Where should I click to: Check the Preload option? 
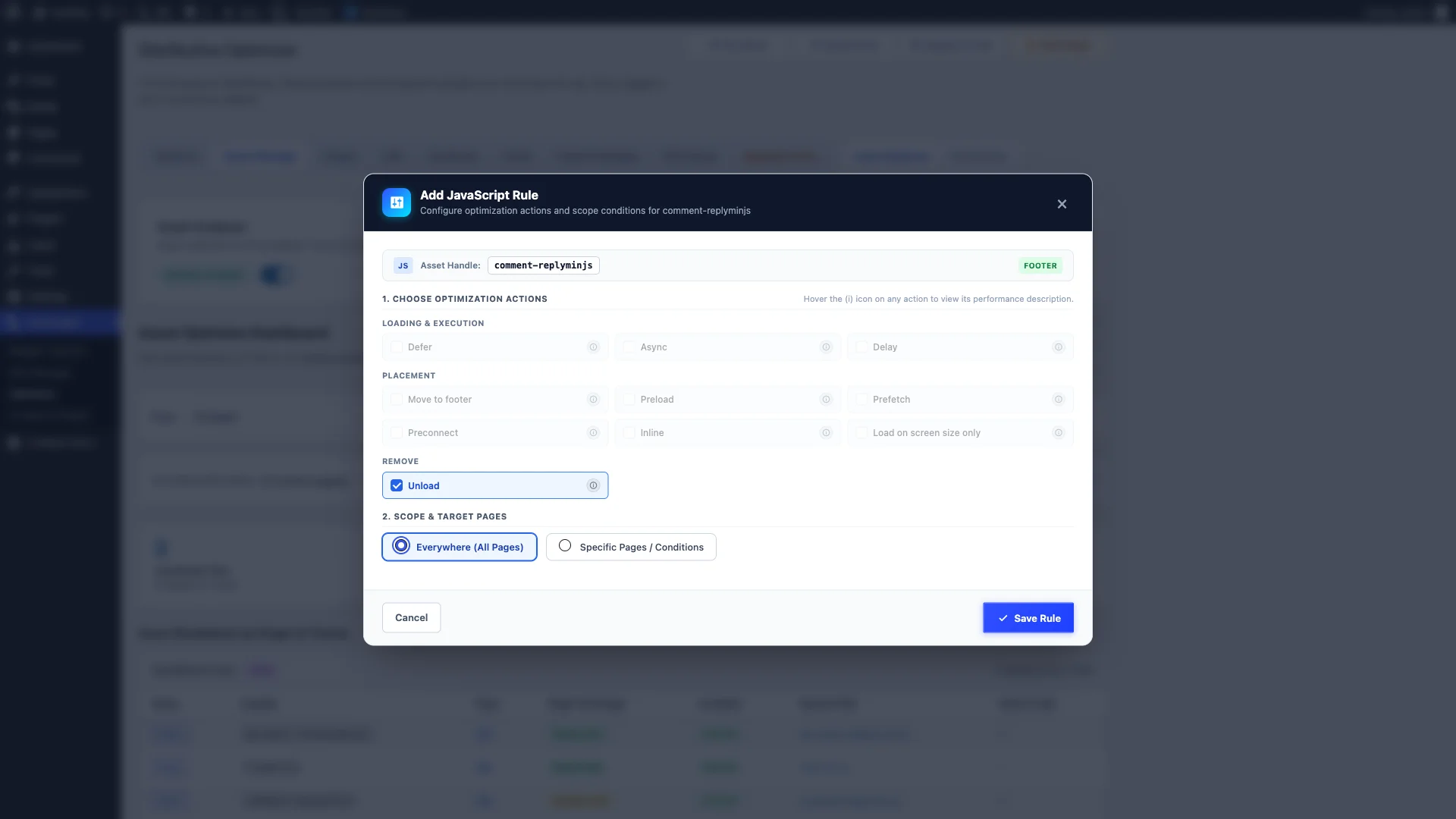point(629,400)
